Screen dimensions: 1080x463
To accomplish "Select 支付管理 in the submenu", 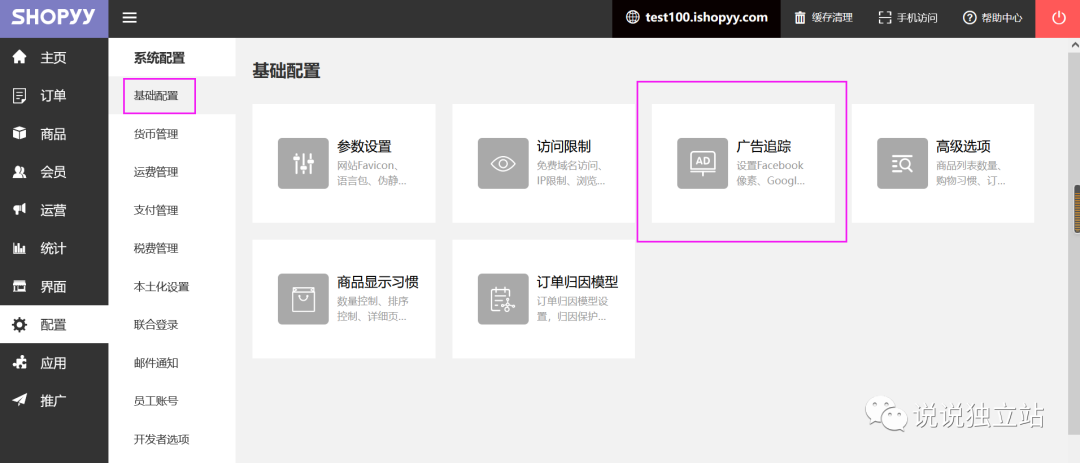I will 156,210.
